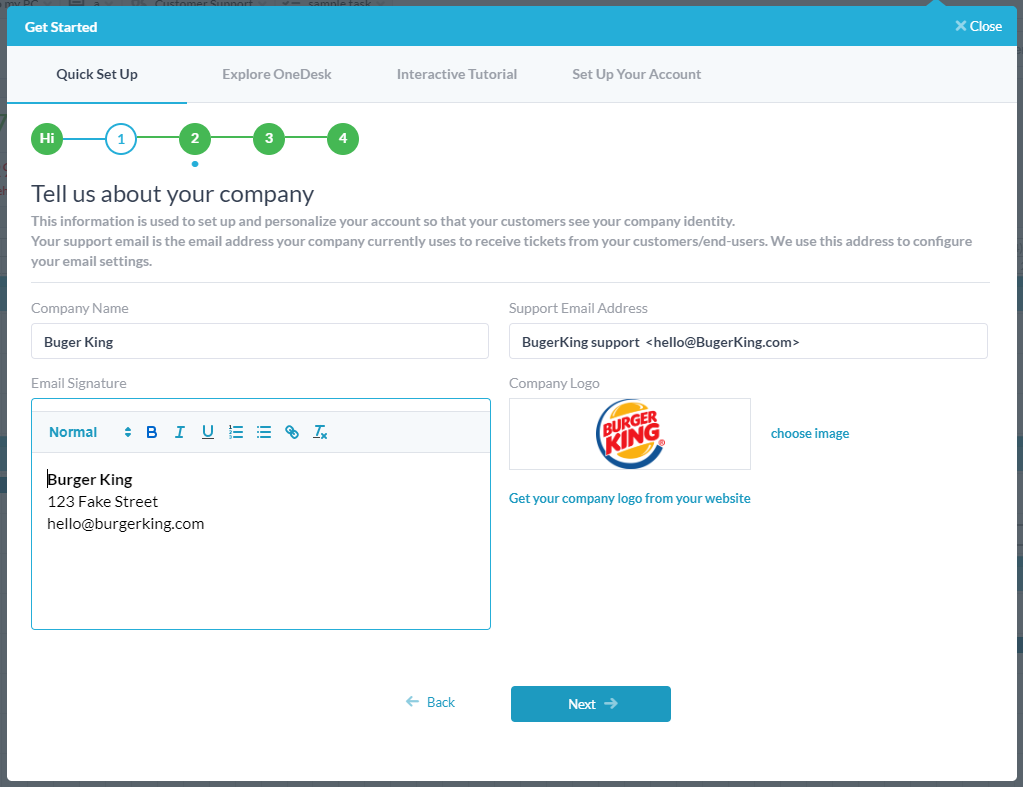Edit the Support Email Address field
The height and width of the screenshot is (787, 1023).
point(748,341)
